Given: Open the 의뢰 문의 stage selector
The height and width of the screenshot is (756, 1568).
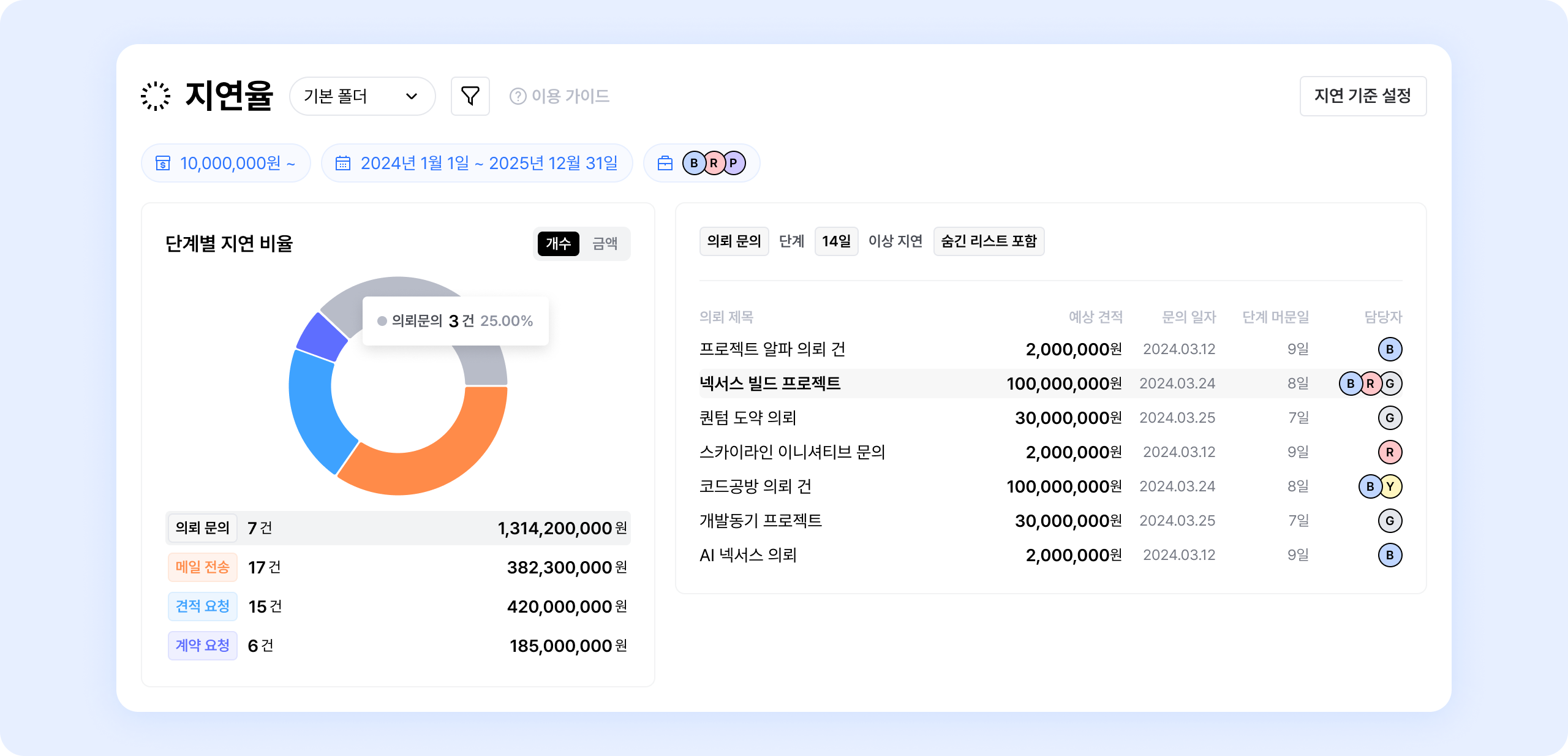Looking at the screenshot, I should (734, 241).
